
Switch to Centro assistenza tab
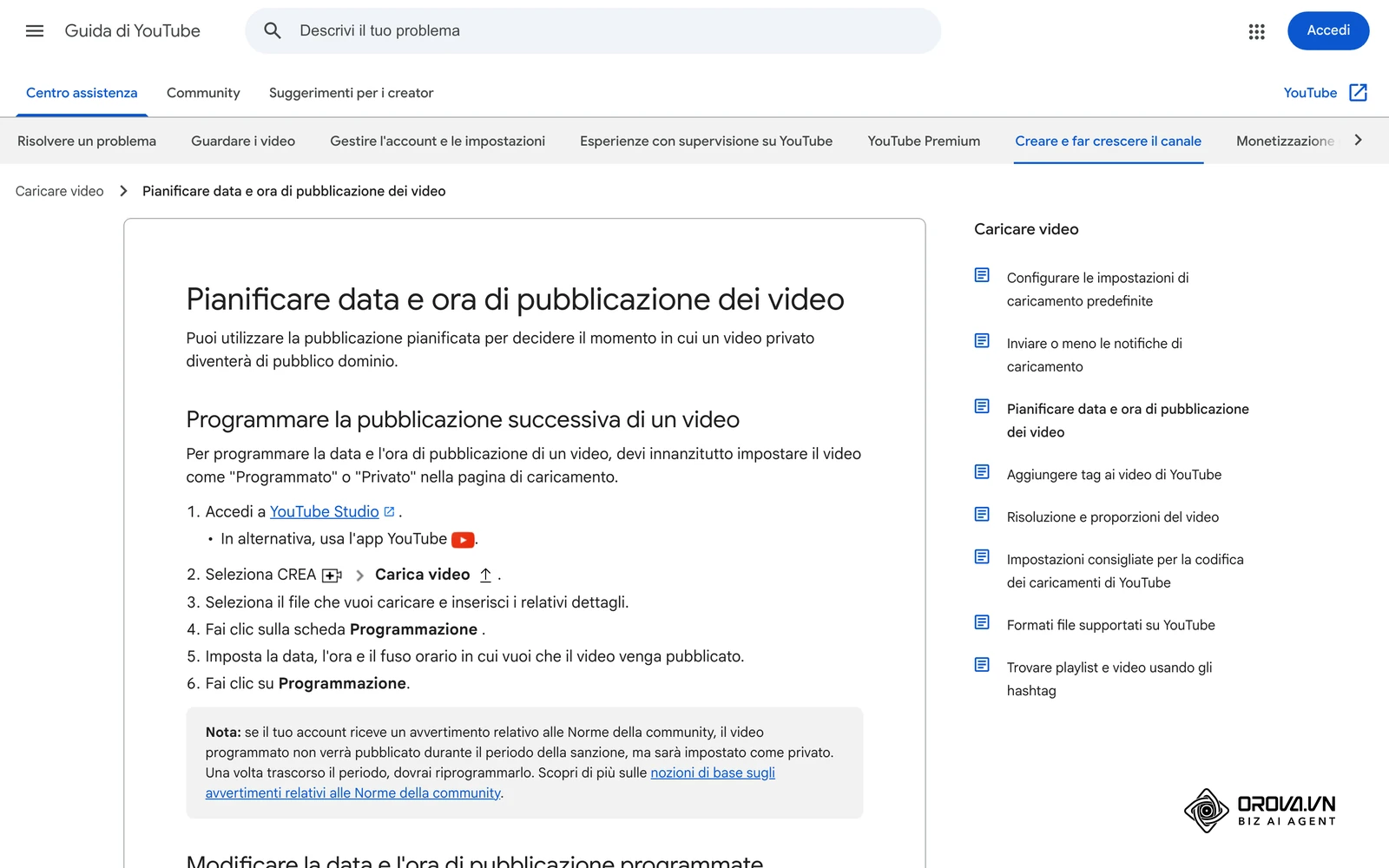pyautogui.click(x=82, y=93)
